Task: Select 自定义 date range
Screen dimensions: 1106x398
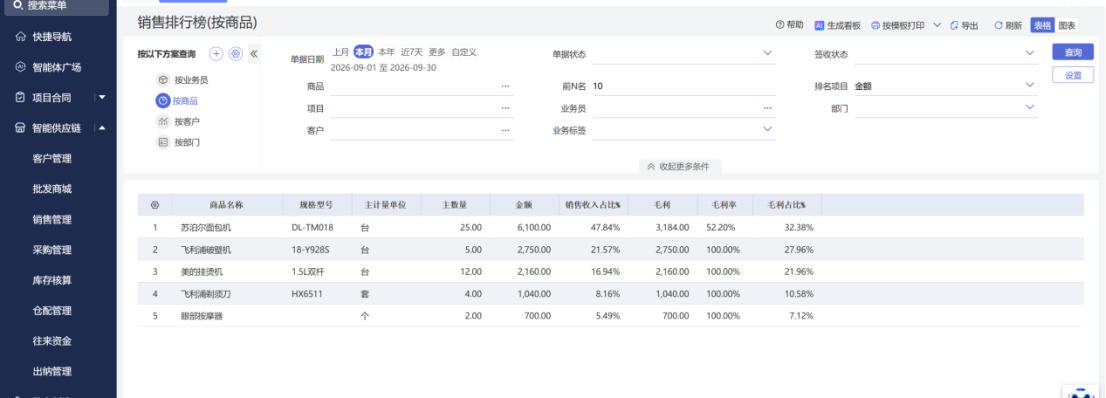Action: pyautogui.click(x=464, y=52)
